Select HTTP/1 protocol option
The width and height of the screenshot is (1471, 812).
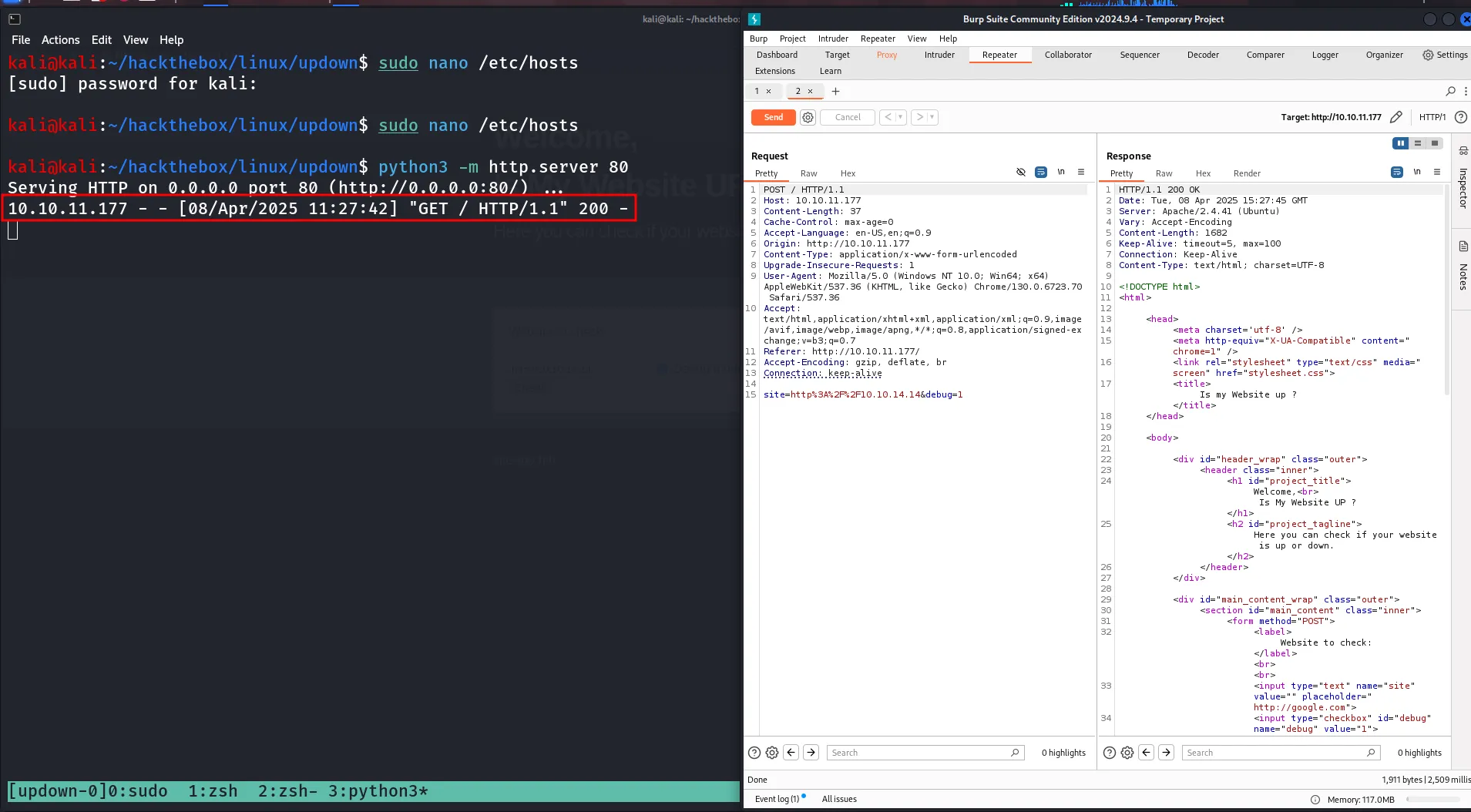click(1432, 117)
